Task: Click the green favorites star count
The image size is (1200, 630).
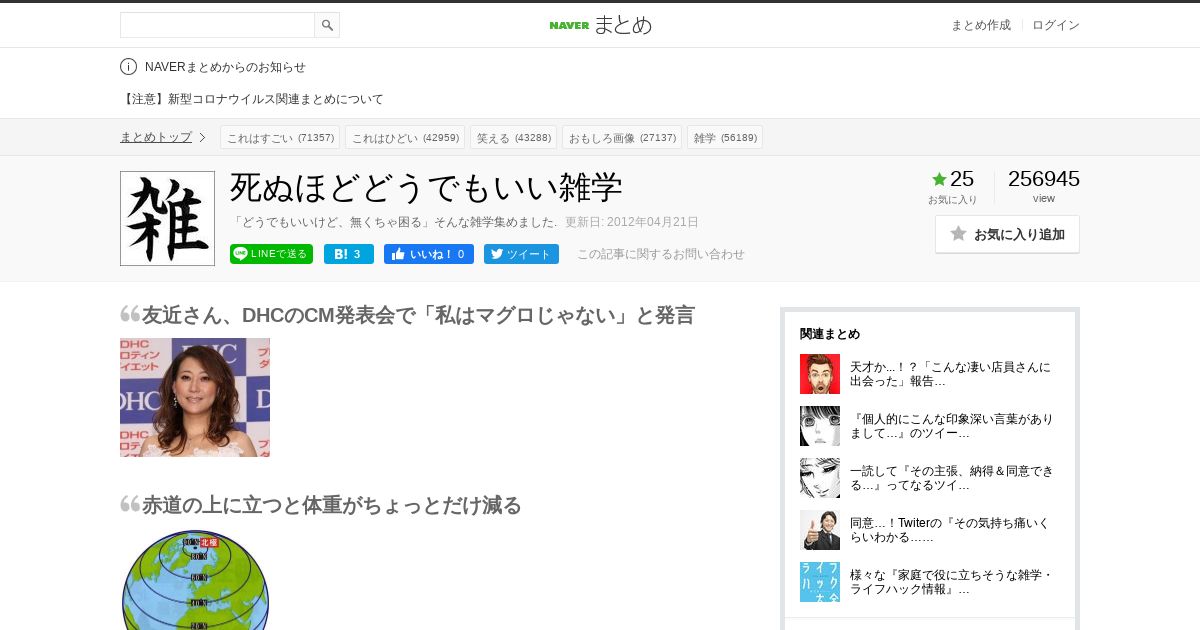Action: click(952, 179)
